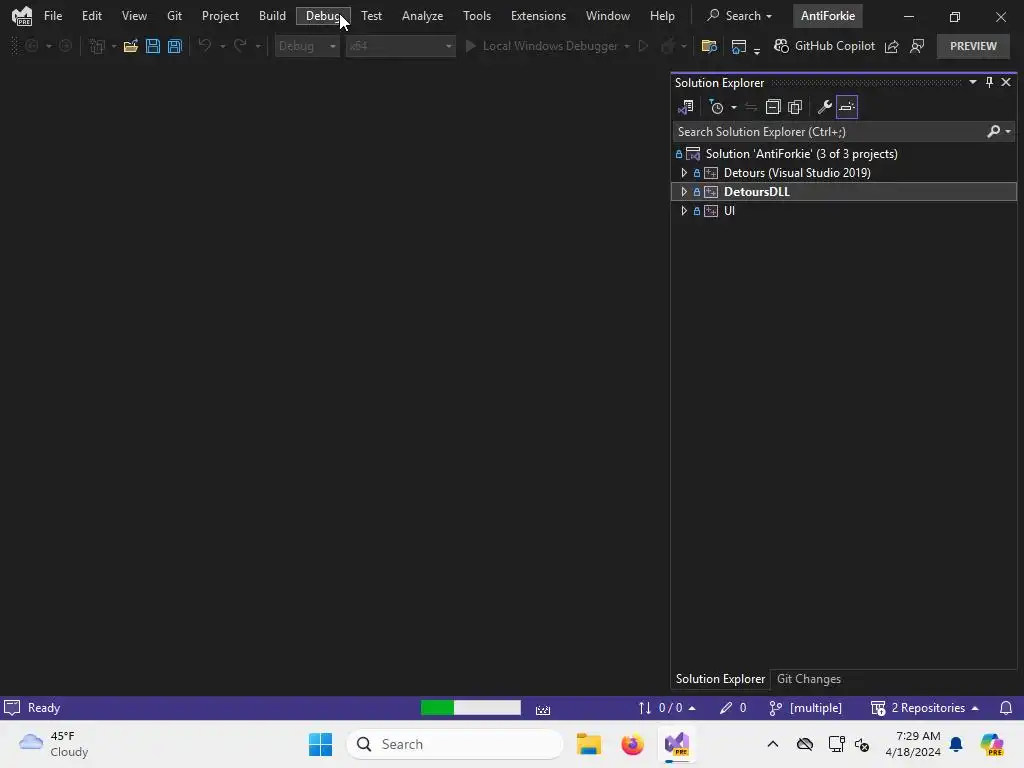Open the Debug configuration dropdown
Image resolution: width=1024 pixels, height=768 pixels.
(x=307, y=46)
